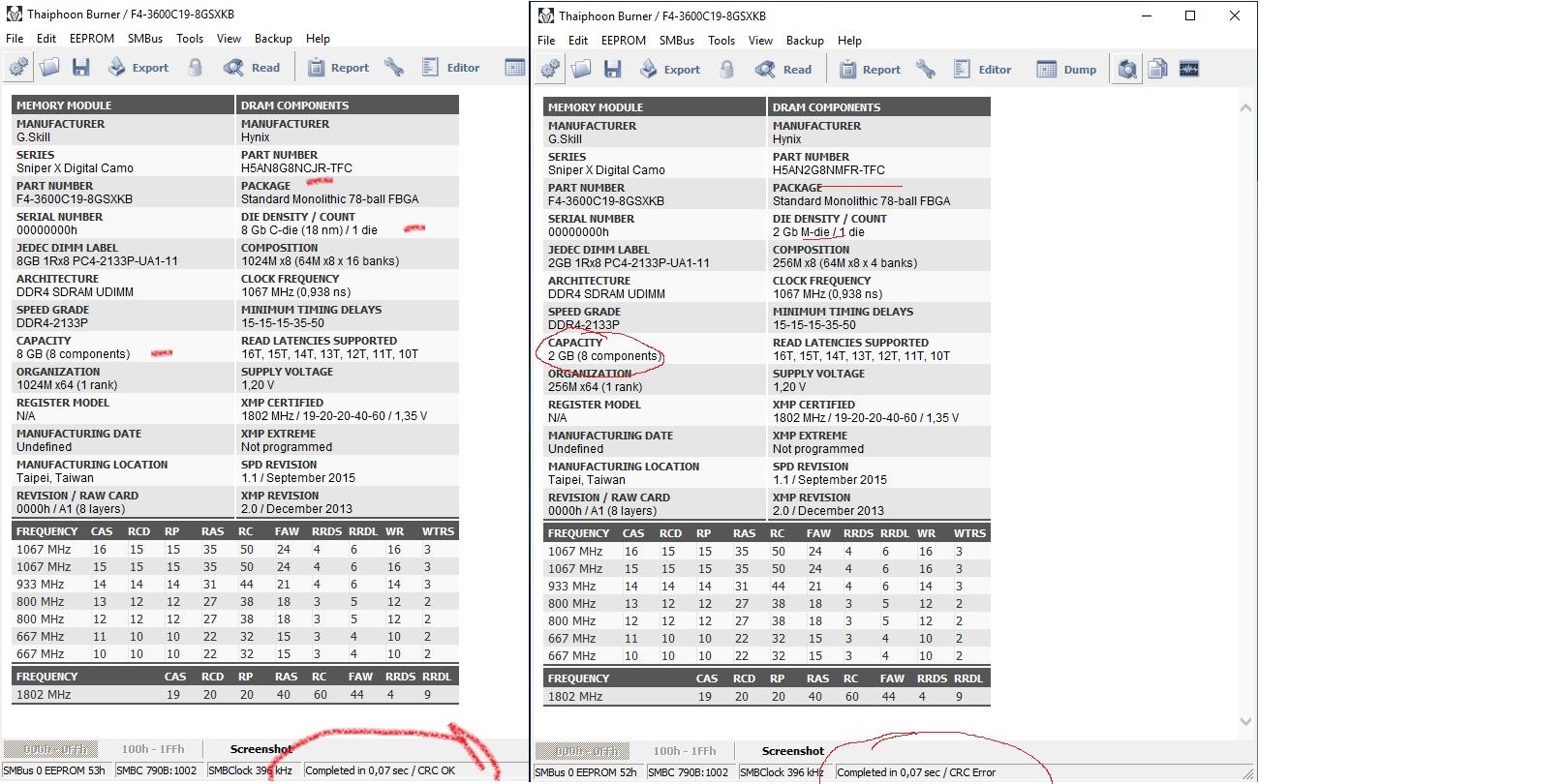
Task: Click the open folder icon in the right window
Action: (581, 69)
